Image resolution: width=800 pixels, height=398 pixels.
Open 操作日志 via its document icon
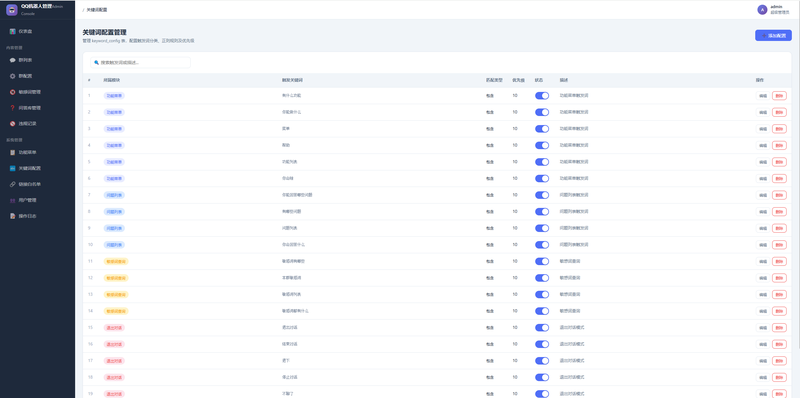(x=12, y=216)
